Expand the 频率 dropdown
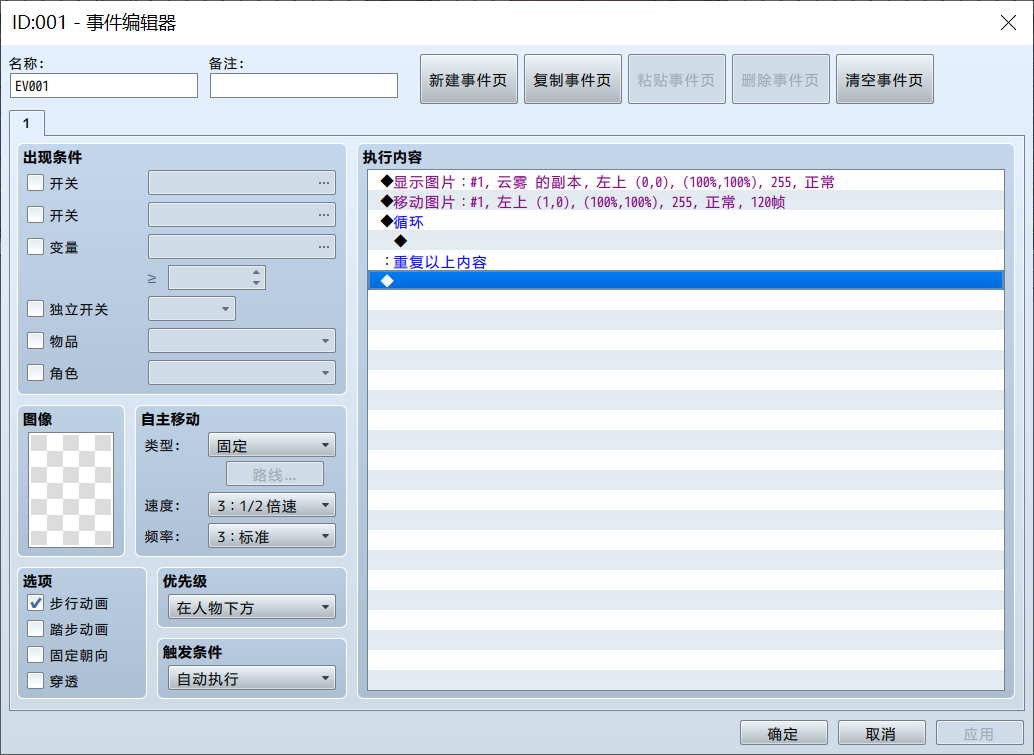1034x755 pixels. tap(272, 536)
